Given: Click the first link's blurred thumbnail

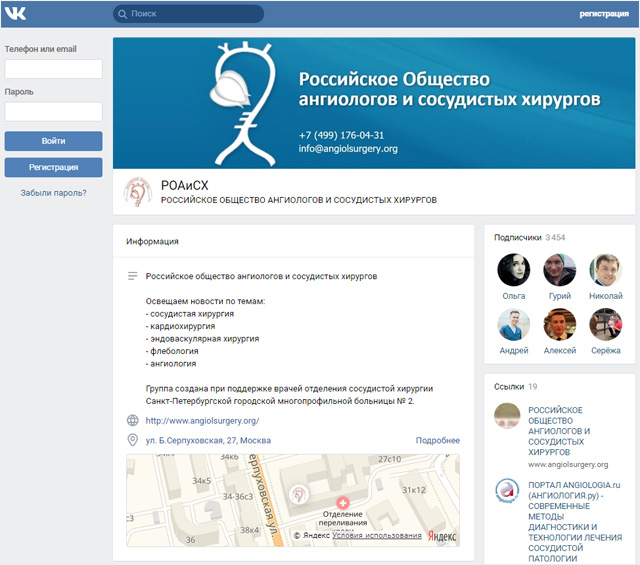Looking at the screenshot, I should 507,416.
